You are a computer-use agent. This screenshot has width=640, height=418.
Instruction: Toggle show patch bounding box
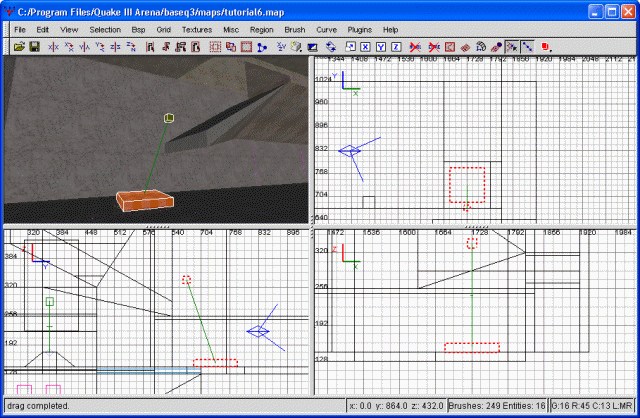tap(449, 47)
